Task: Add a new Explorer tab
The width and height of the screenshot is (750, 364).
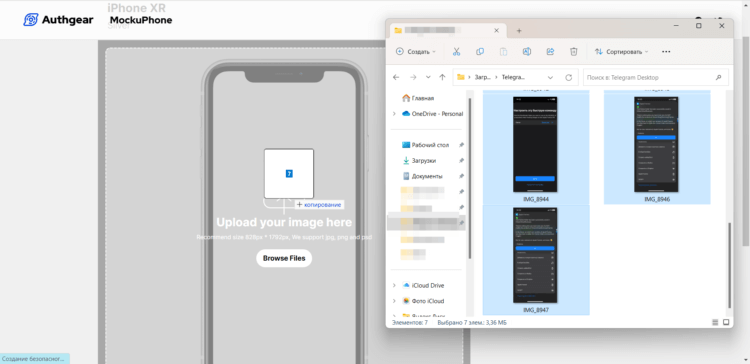Action: point(519,31)
